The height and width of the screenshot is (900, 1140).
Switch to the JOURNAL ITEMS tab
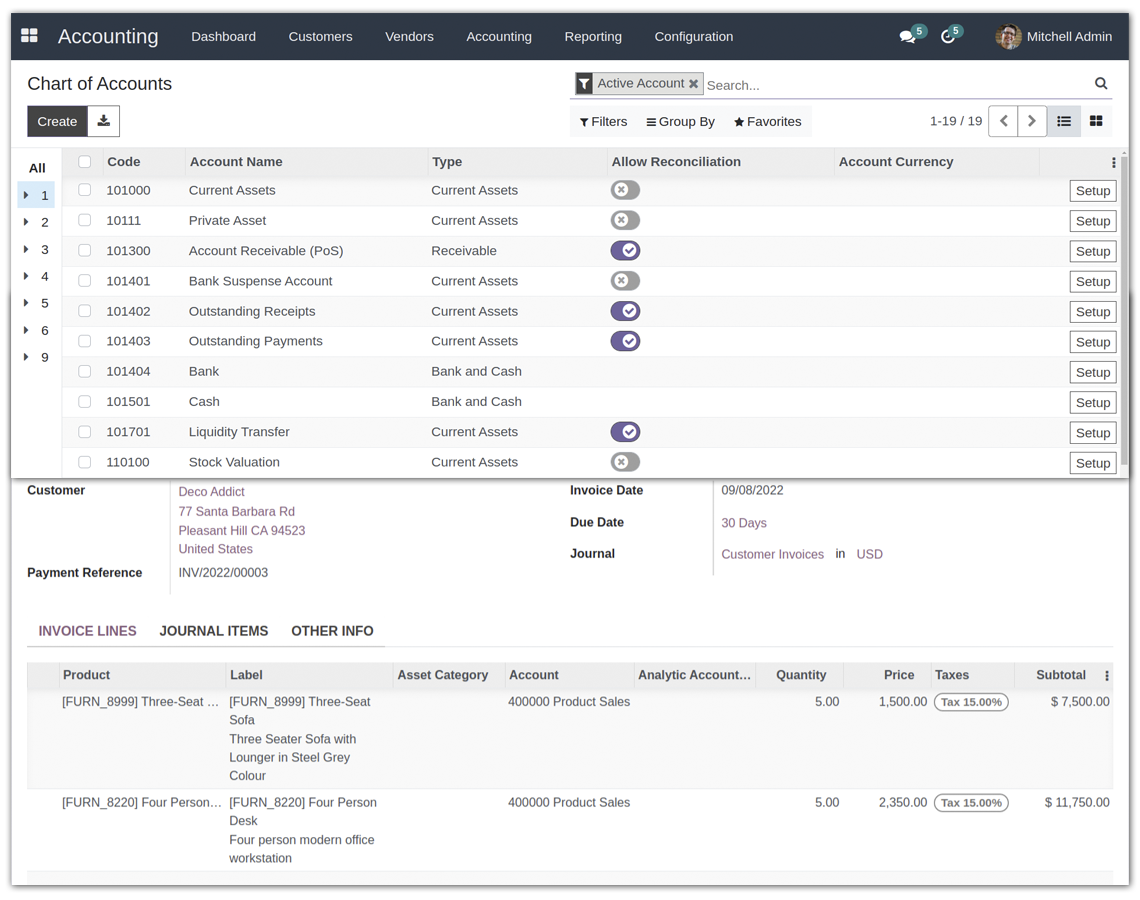213,631
